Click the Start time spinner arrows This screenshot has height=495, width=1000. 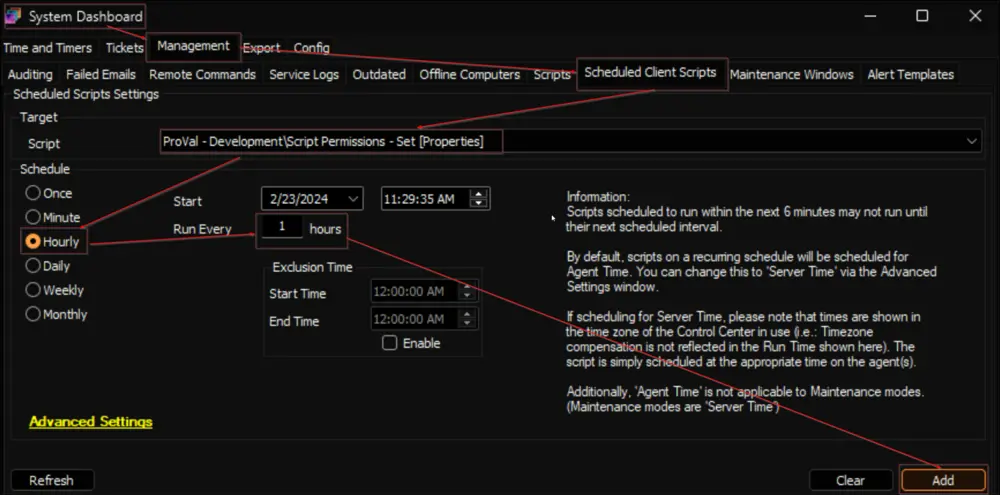(478, 199)
